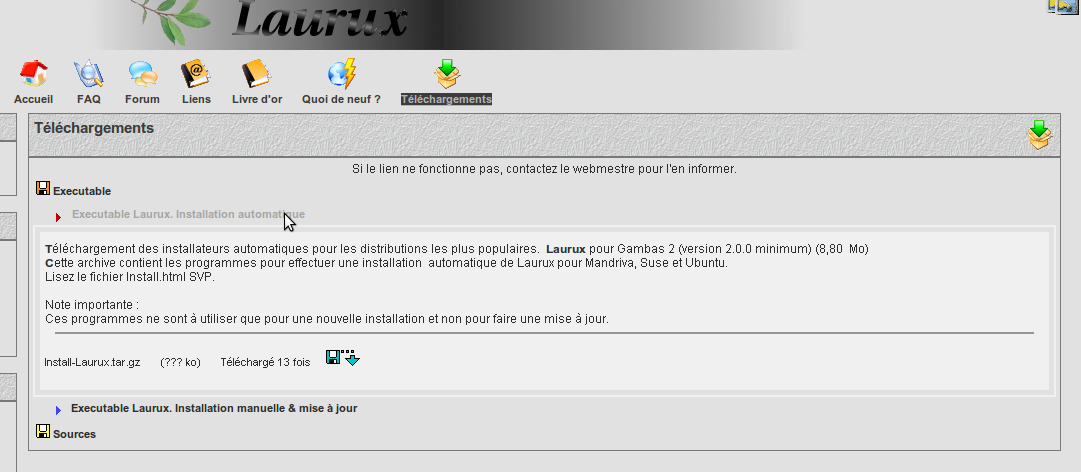Click the Téléchargé 13 fois text

point(265,362)
